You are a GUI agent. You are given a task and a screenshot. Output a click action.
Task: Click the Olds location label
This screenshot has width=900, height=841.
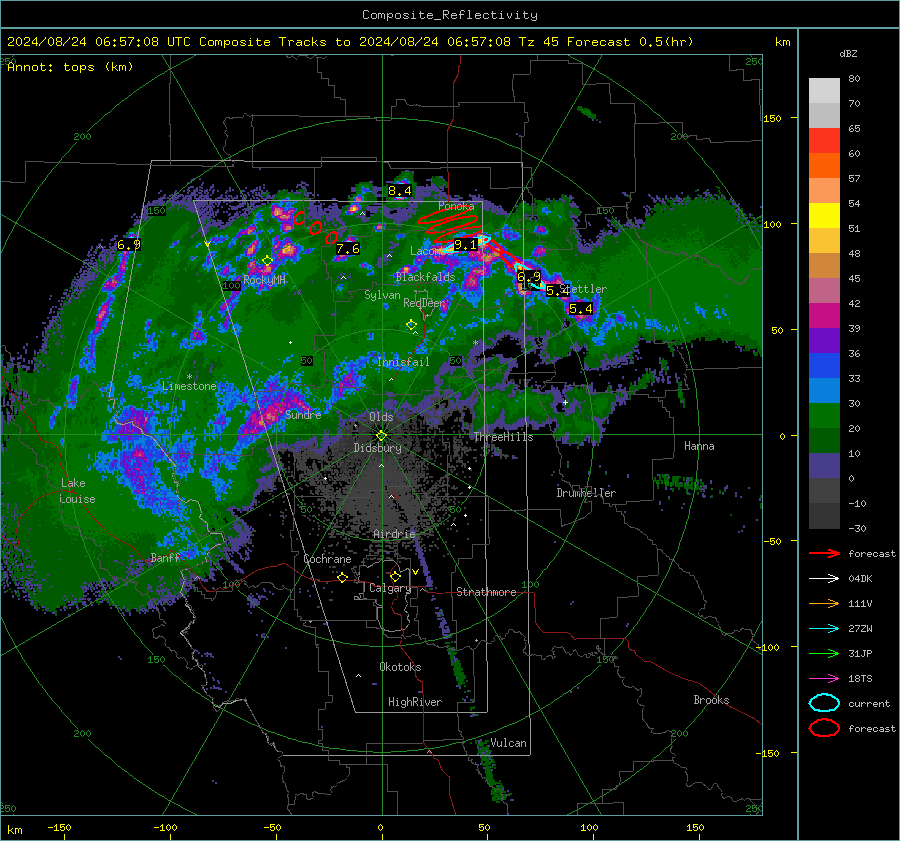point(381,416)
